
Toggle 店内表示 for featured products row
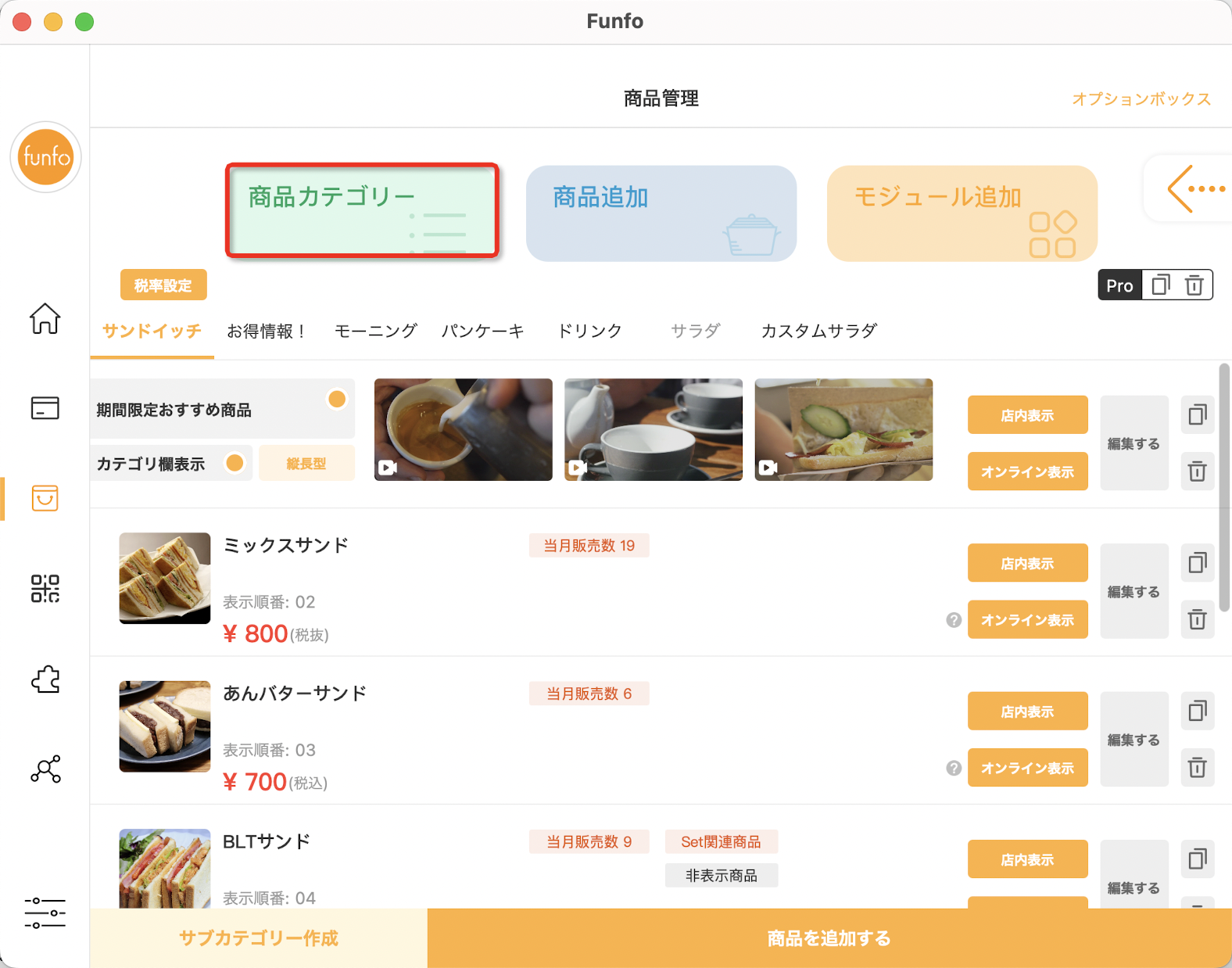[x=1027, y=415]
